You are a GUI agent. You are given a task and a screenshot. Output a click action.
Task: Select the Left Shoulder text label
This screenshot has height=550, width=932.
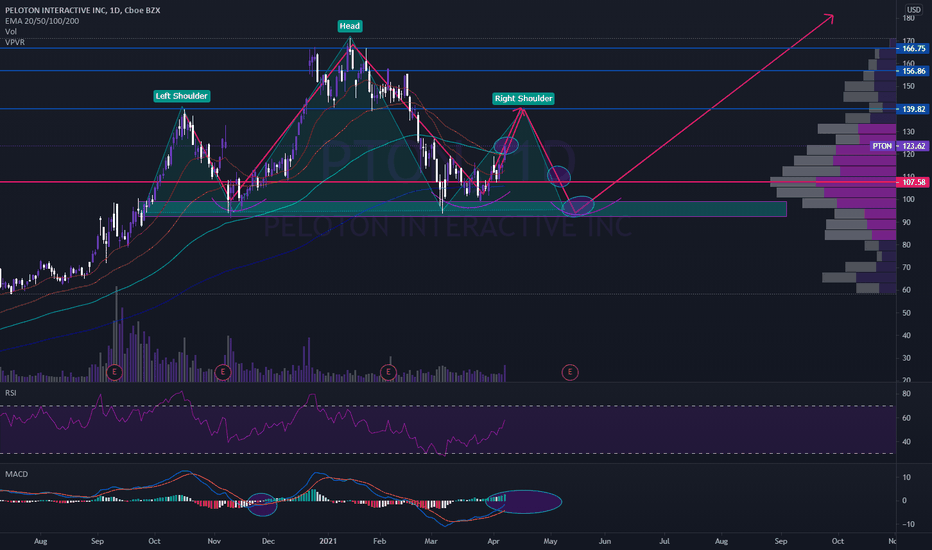point(181,96)
